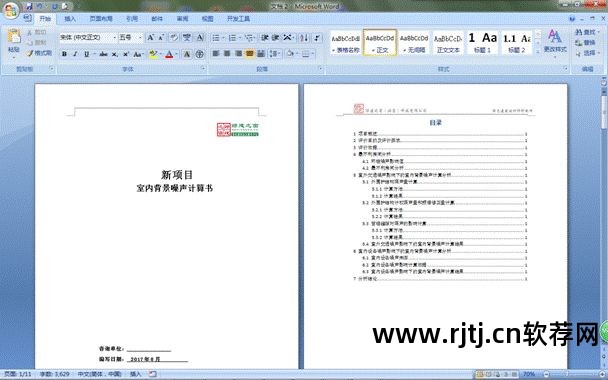Decrease the paragraph indent
Image resolution: width=608 pixels, height=380 pixels.
[x=265, y=38]
